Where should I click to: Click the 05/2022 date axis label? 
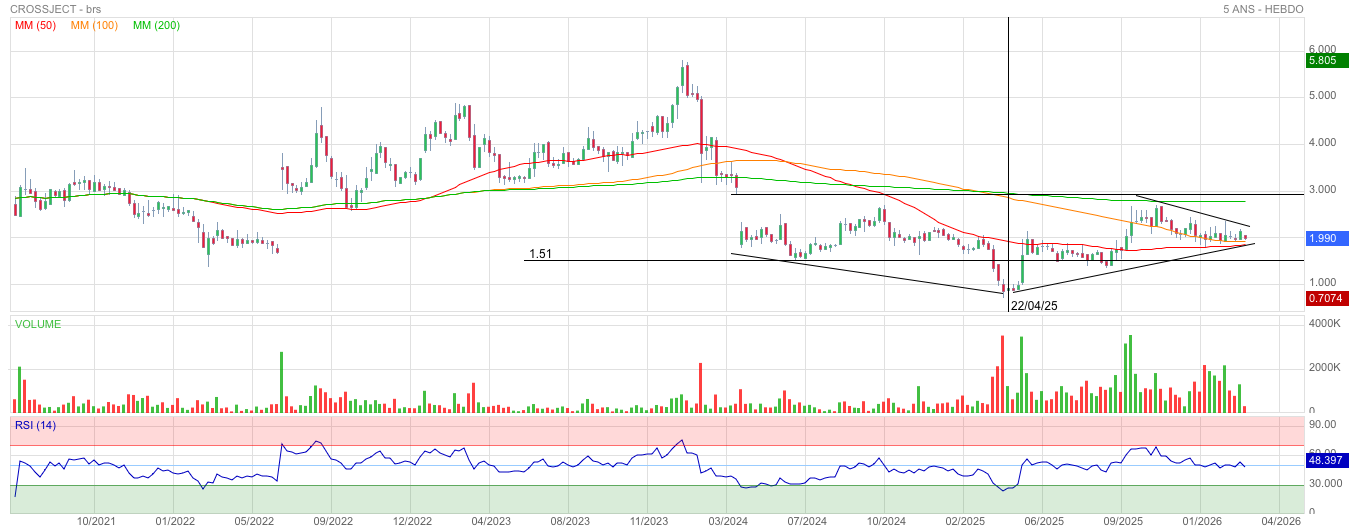click(x=254, y=521)
